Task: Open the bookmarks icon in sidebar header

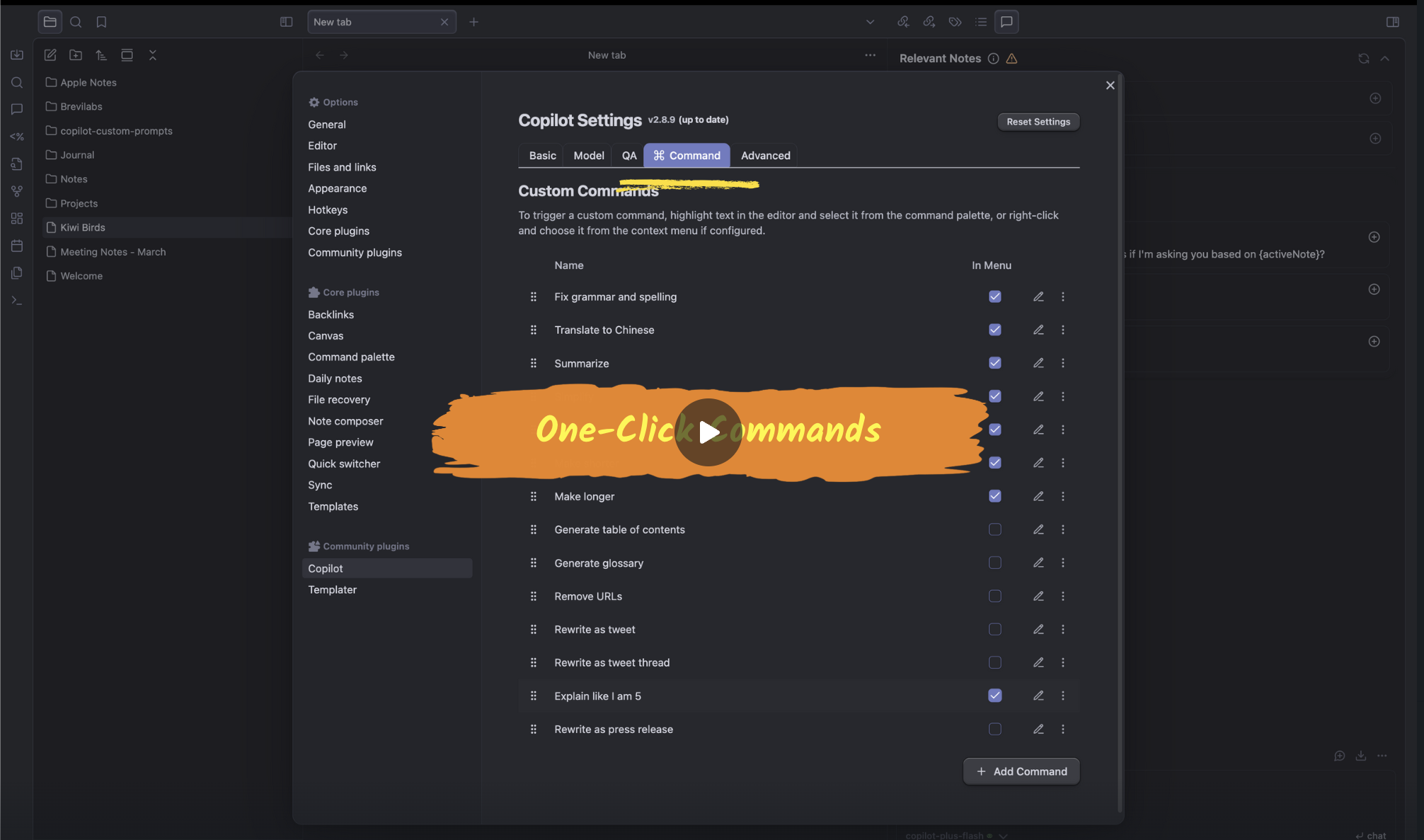Action: (x=101, y=22)
